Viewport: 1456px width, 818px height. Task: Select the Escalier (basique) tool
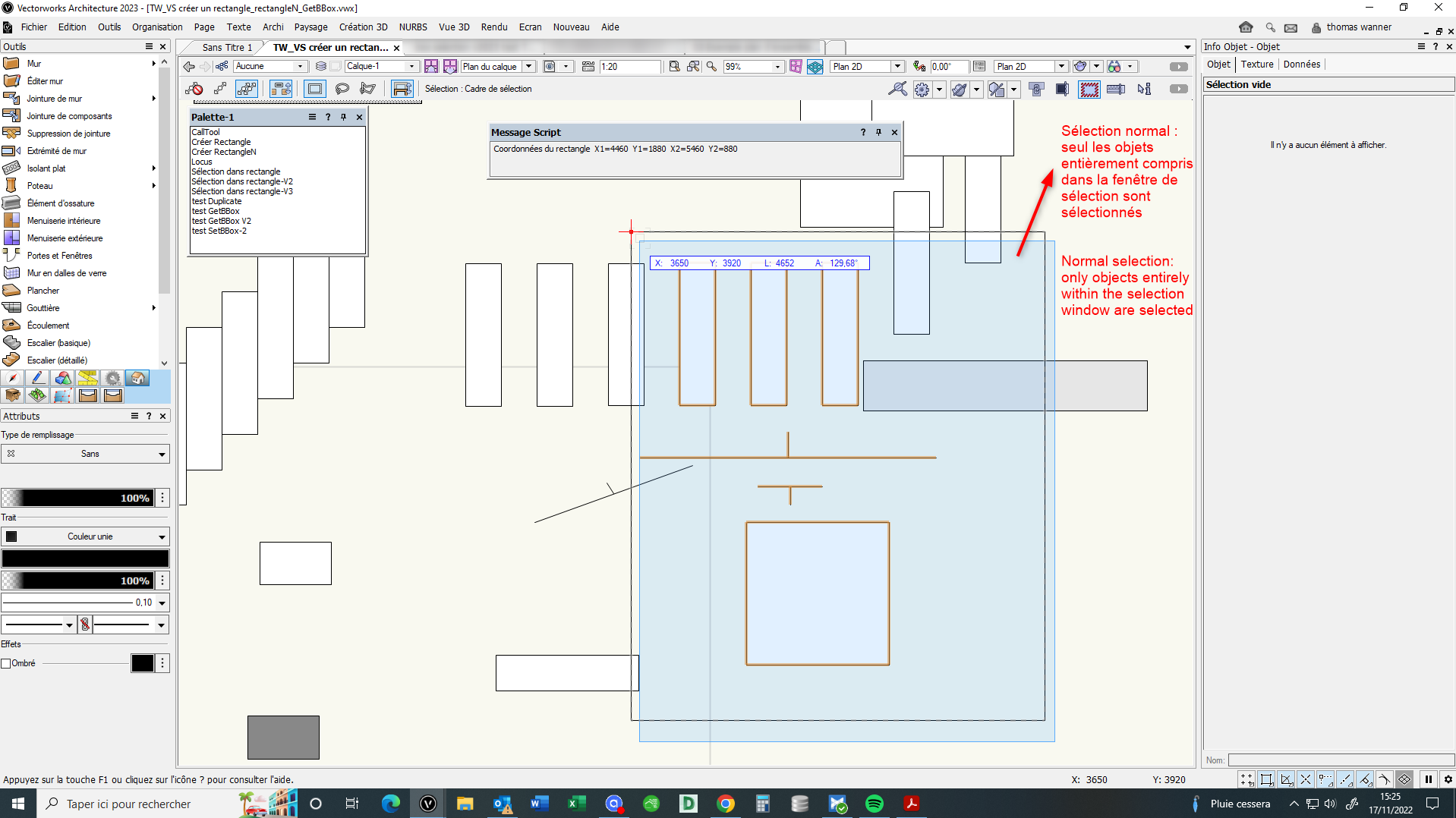pyautogui.click(x=58, y=343)
